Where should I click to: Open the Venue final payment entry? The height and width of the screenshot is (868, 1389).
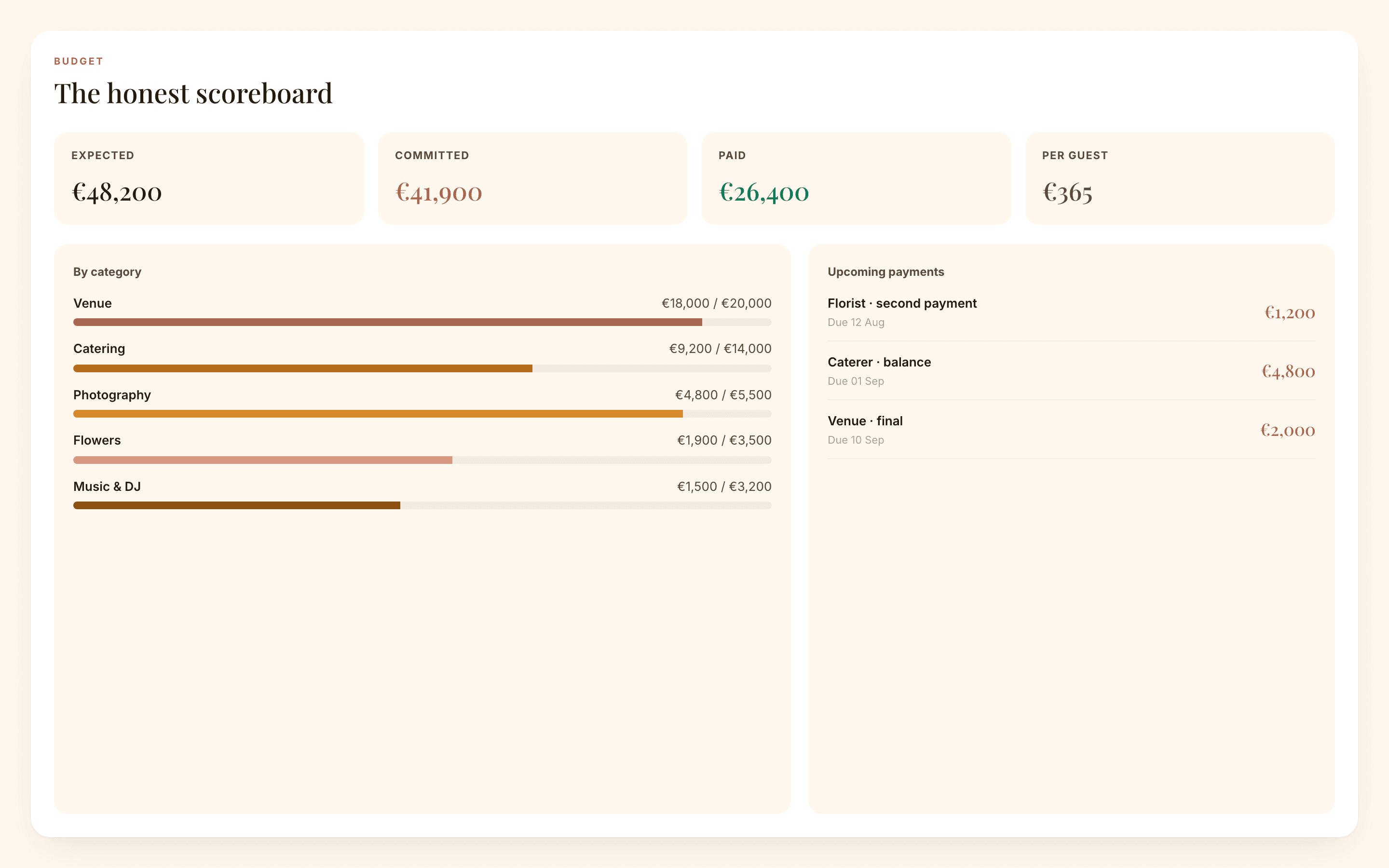coord(1071,430)
